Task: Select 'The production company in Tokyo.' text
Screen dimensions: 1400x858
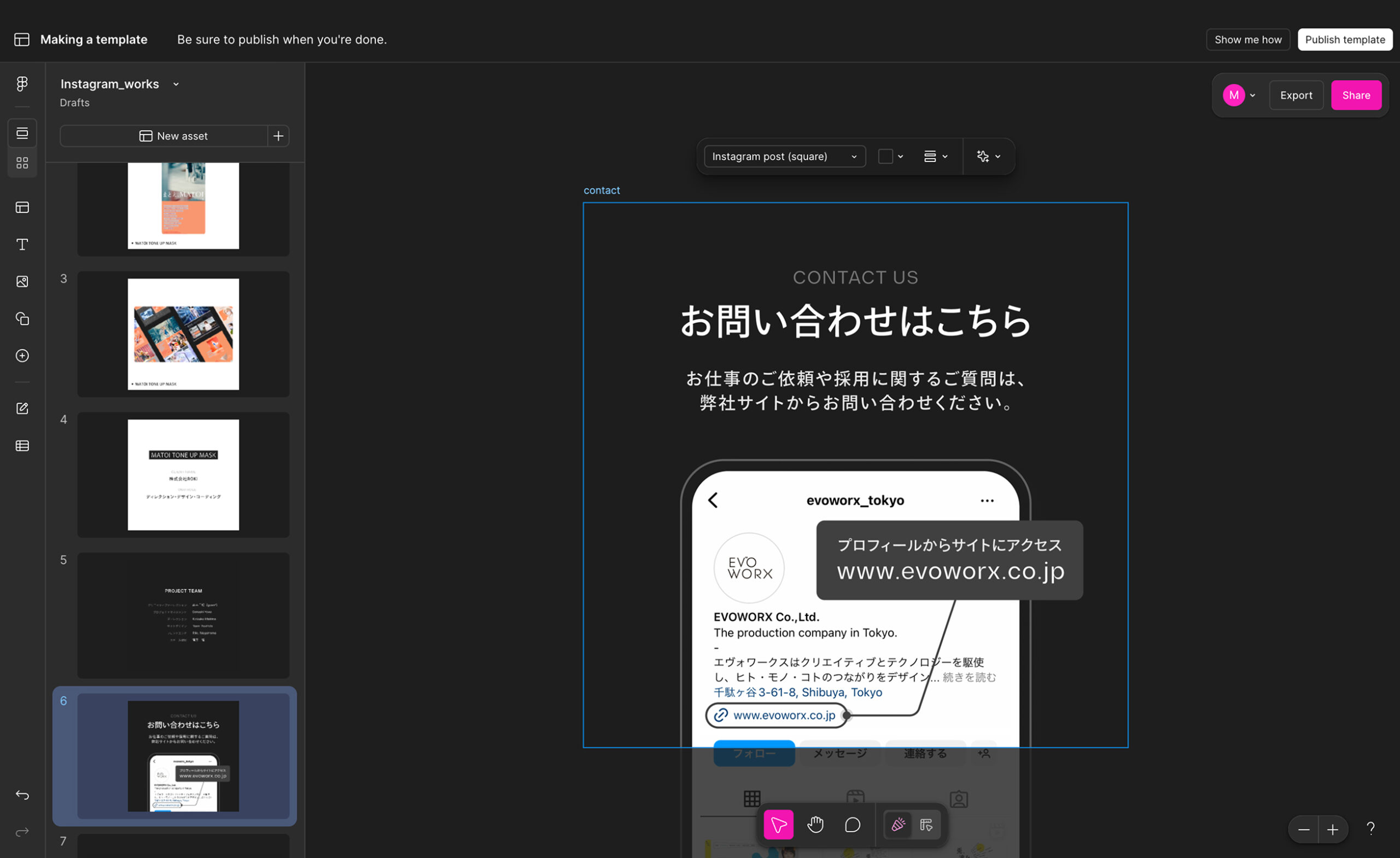Action: click(x=805, y=633)
